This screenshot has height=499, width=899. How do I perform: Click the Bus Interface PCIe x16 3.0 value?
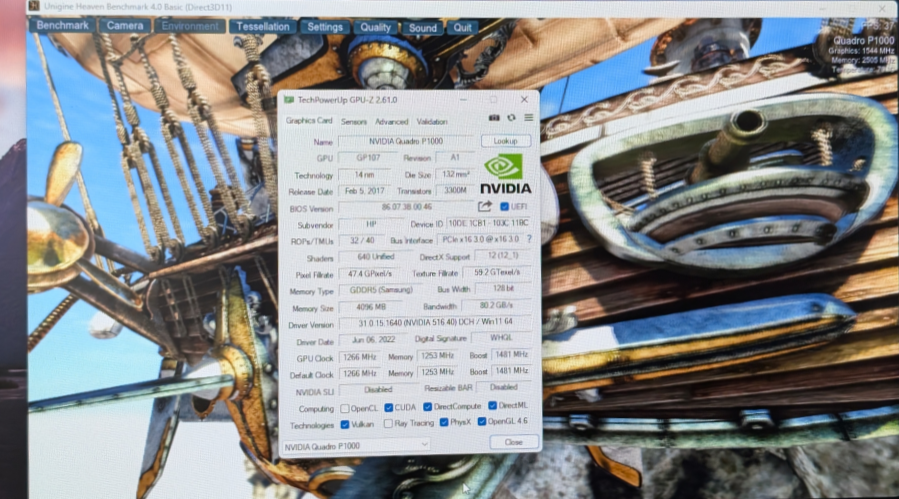(x=480, y=239)
